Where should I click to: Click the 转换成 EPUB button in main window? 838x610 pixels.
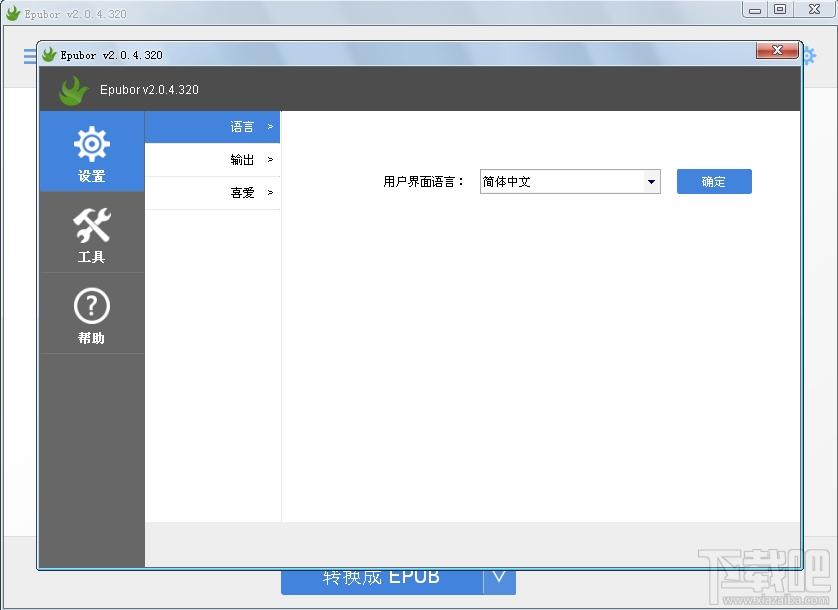pos(382,581)
